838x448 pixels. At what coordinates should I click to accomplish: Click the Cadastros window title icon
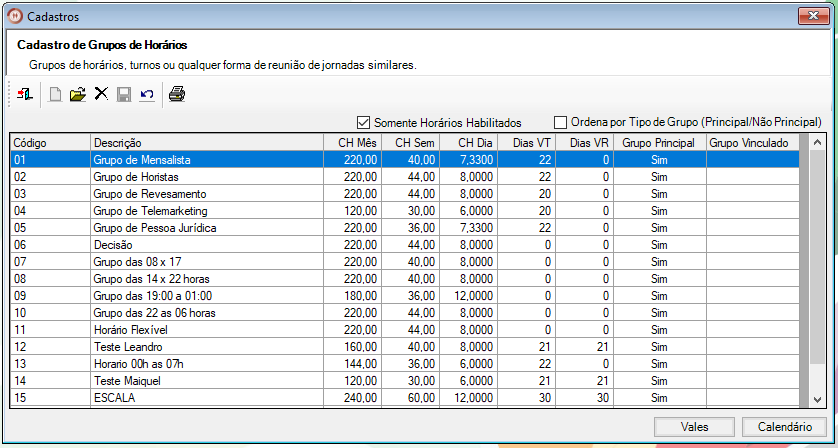pyautogui.click(x=14, y=16)
